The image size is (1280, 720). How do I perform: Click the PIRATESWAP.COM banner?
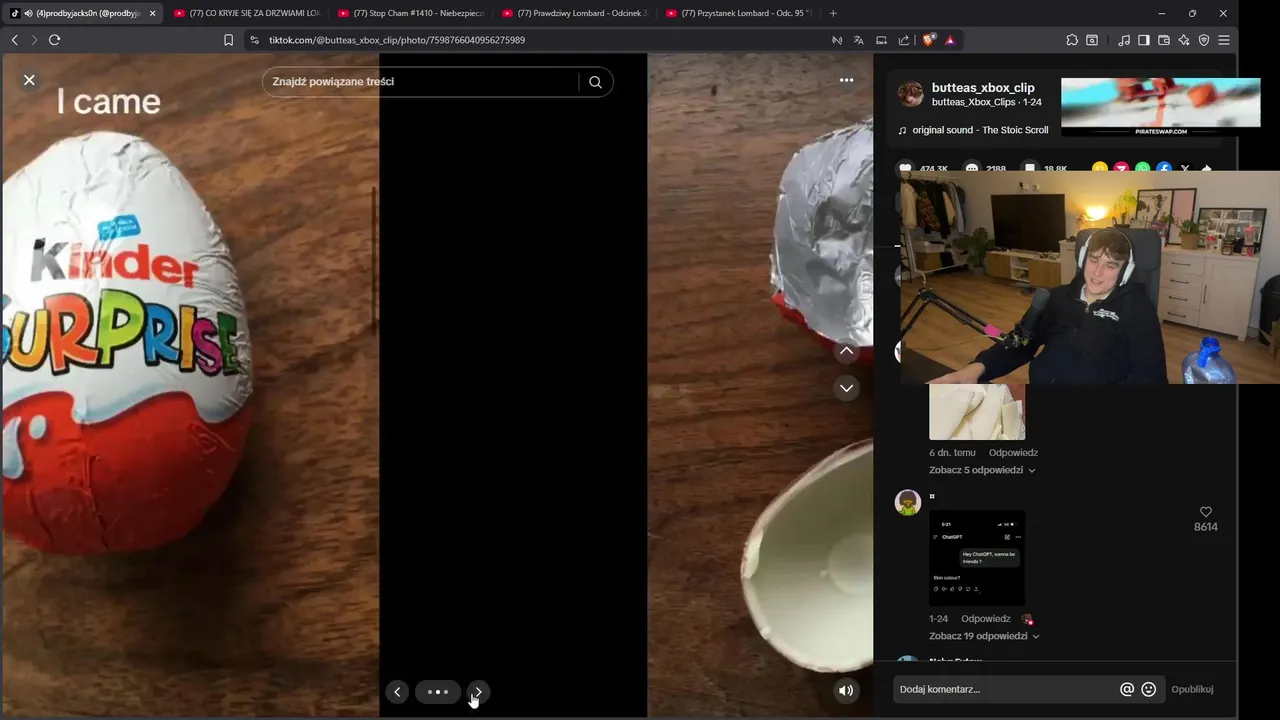(1160, 107)
